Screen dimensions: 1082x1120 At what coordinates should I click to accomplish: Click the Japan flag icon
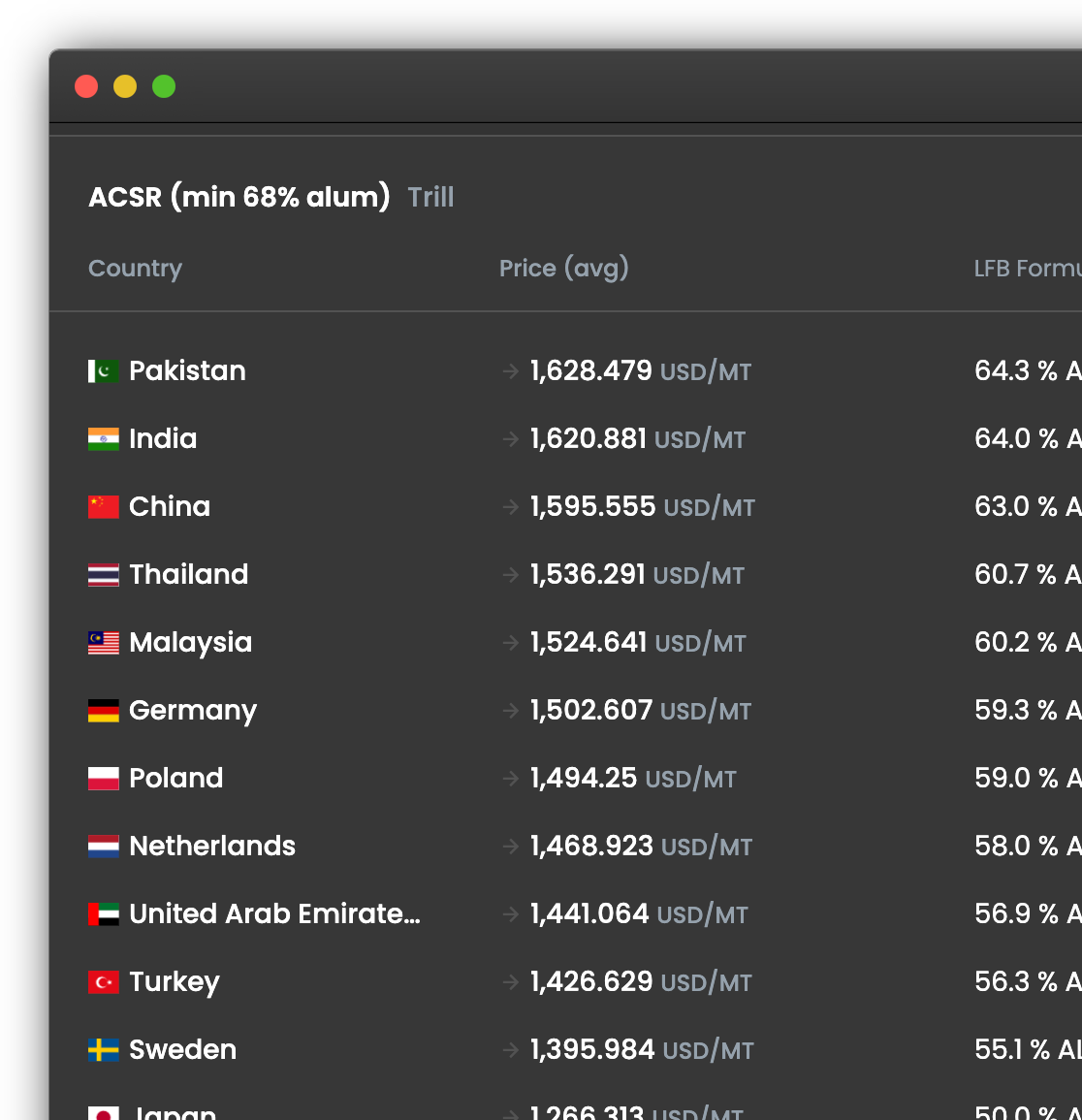(103, 1113)
